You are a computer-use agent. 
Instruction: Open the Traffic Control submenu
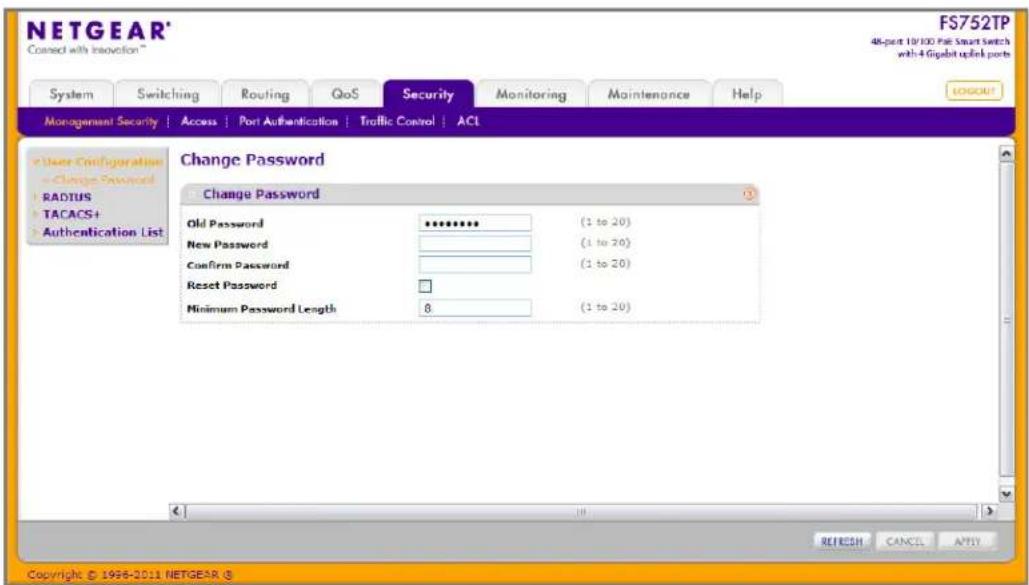[x=397, y=121]
